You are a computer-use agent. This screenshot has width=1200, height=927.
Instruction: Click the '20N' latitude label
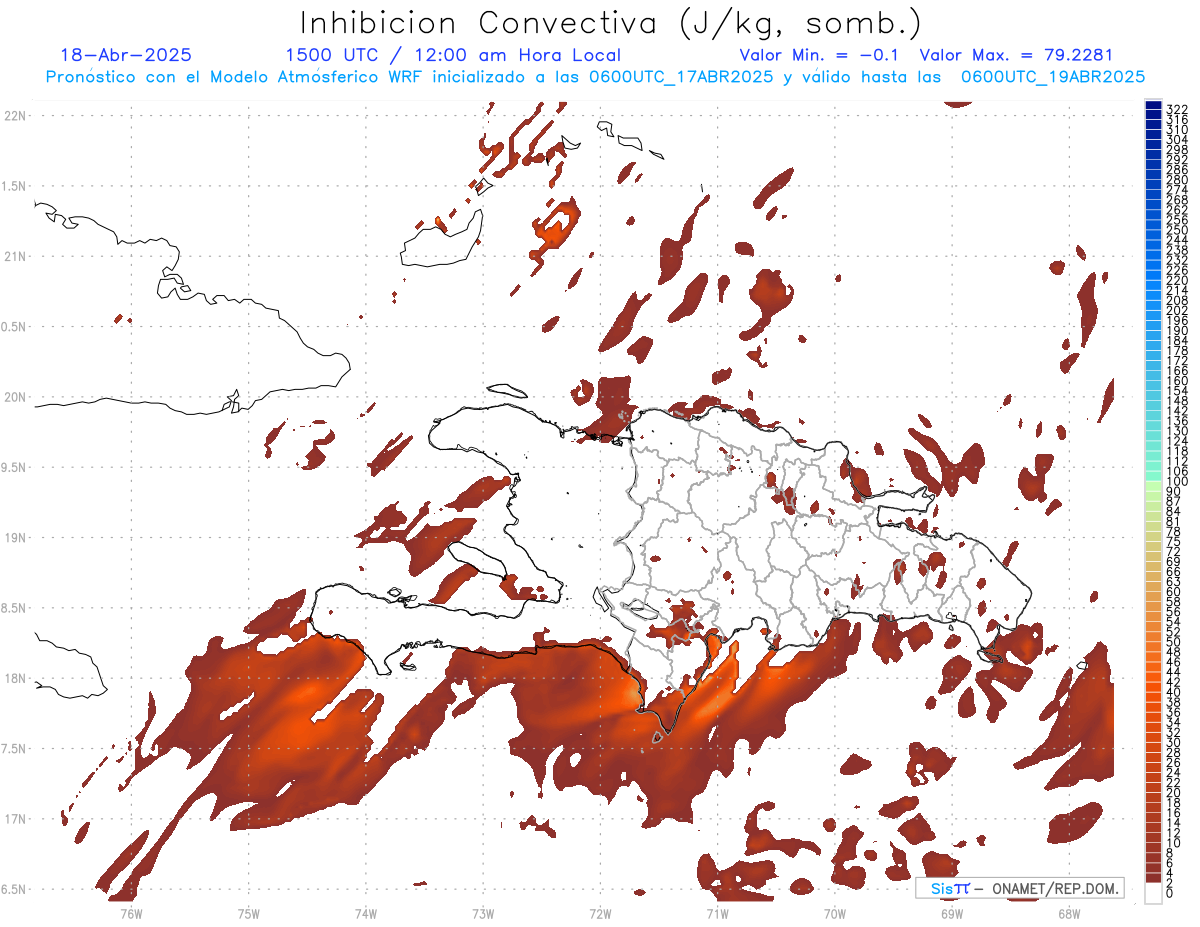tap(15, 397)
